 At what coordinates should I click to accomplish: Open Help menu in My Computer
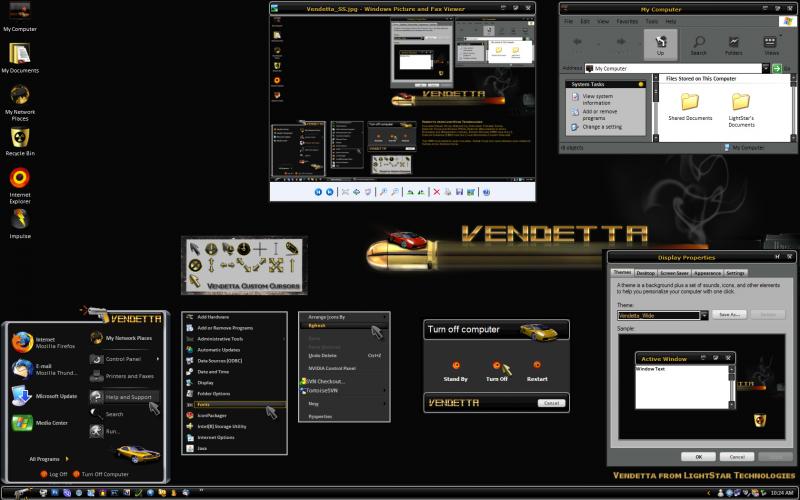click(670, 21)
